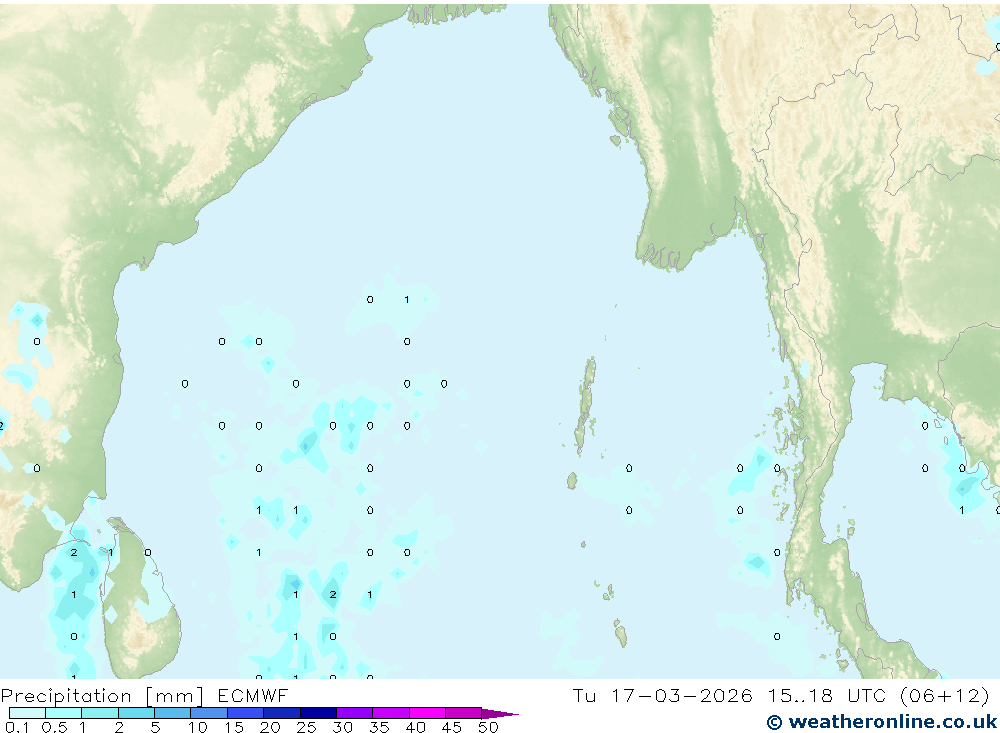Select the darkest navy swatch between 25 and 30
Screen dimensions: 1000x733
click(318, 713)
